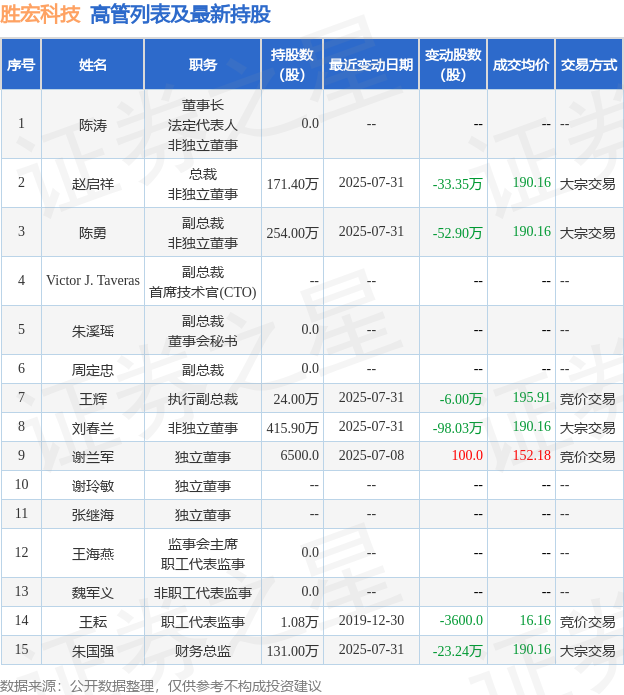
Task: Click the name 陈勇 in row 3
Action: (93, 232)
